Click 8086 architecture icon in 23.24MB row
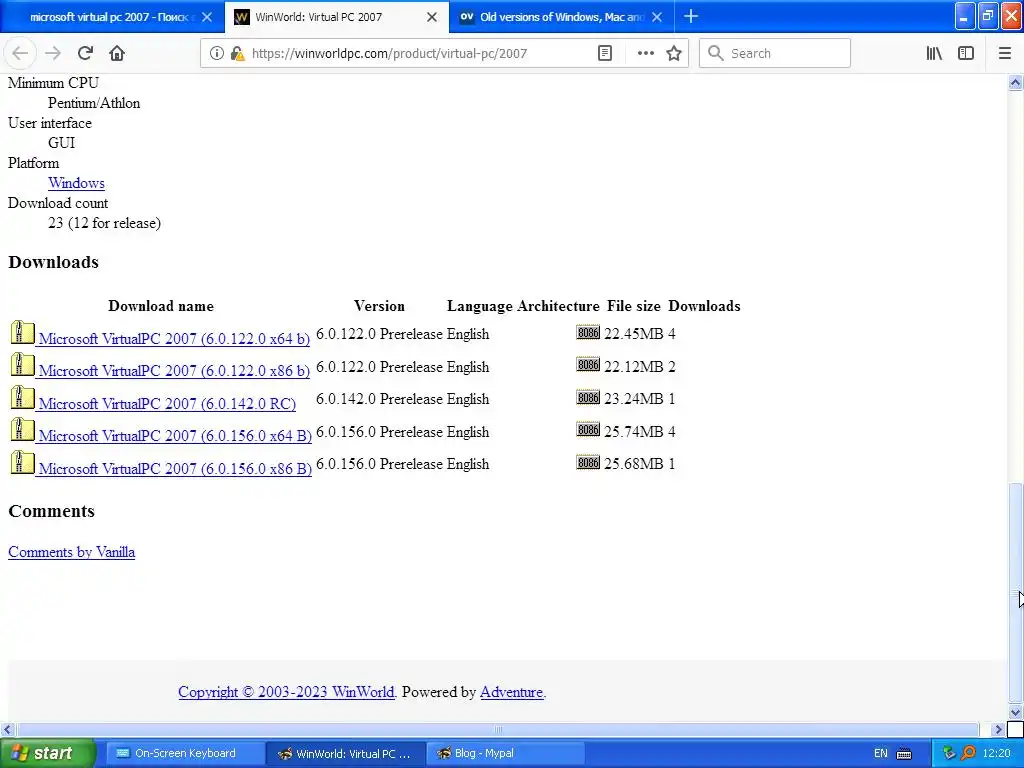 pos(588,397)
